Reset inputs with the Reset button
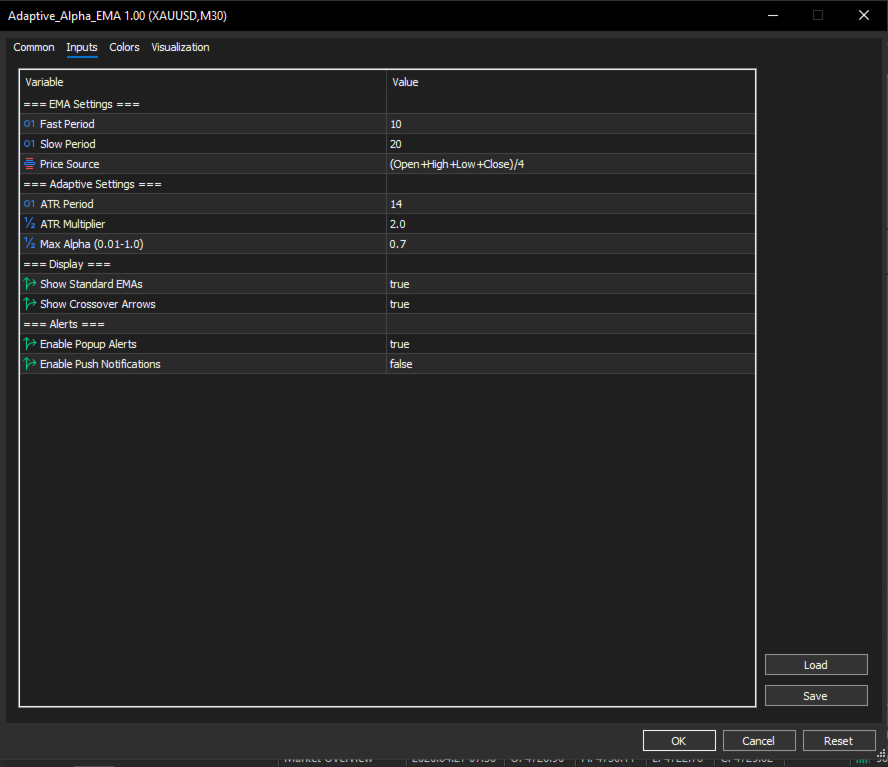This screenshot has width=888, height=767. (839, 740)
